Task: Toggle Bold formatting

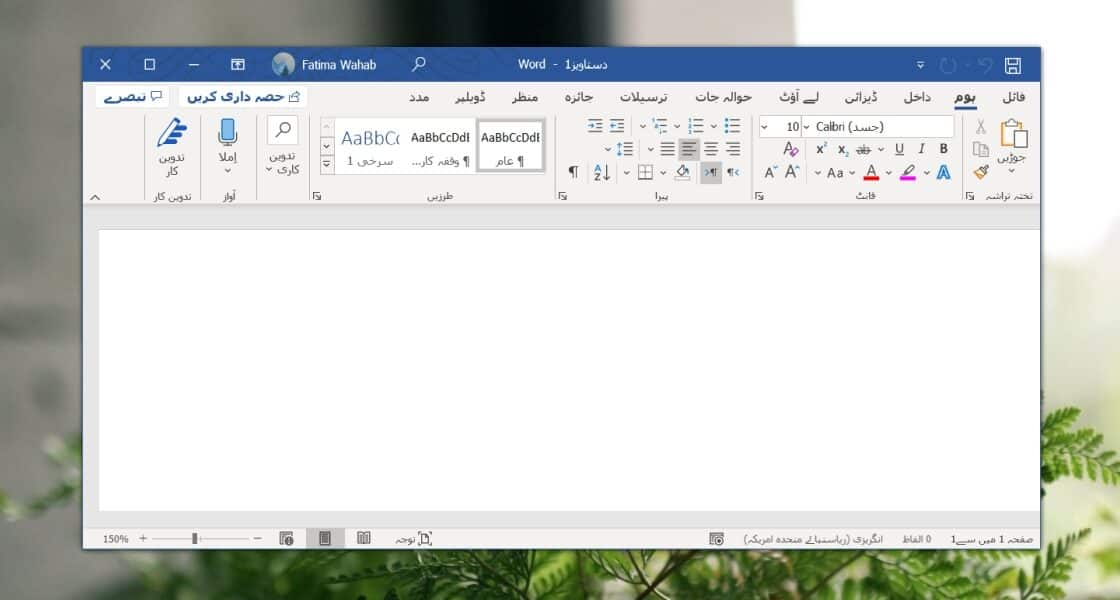Action: click(x=943, y=149)
